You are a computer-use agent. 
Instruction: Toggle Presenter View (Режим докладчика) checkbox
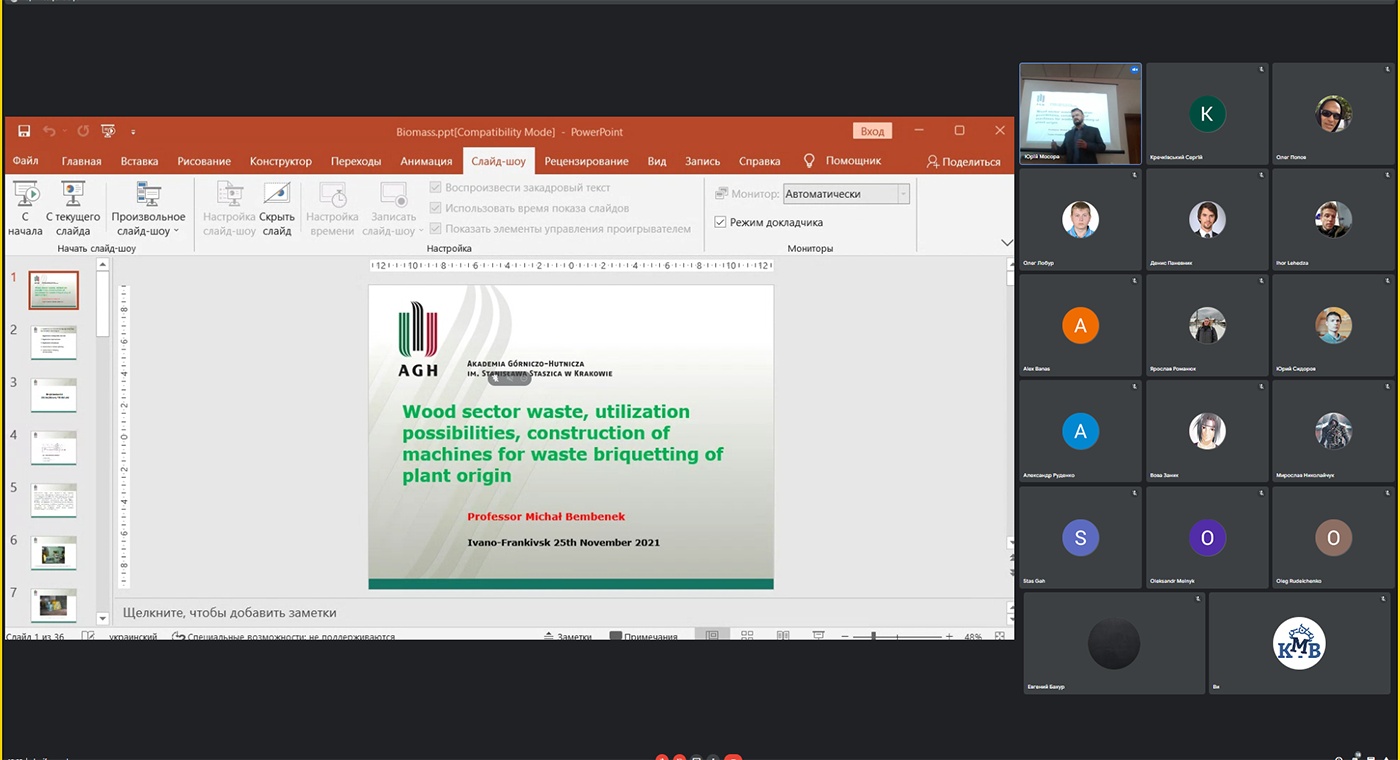pos(720,222)
